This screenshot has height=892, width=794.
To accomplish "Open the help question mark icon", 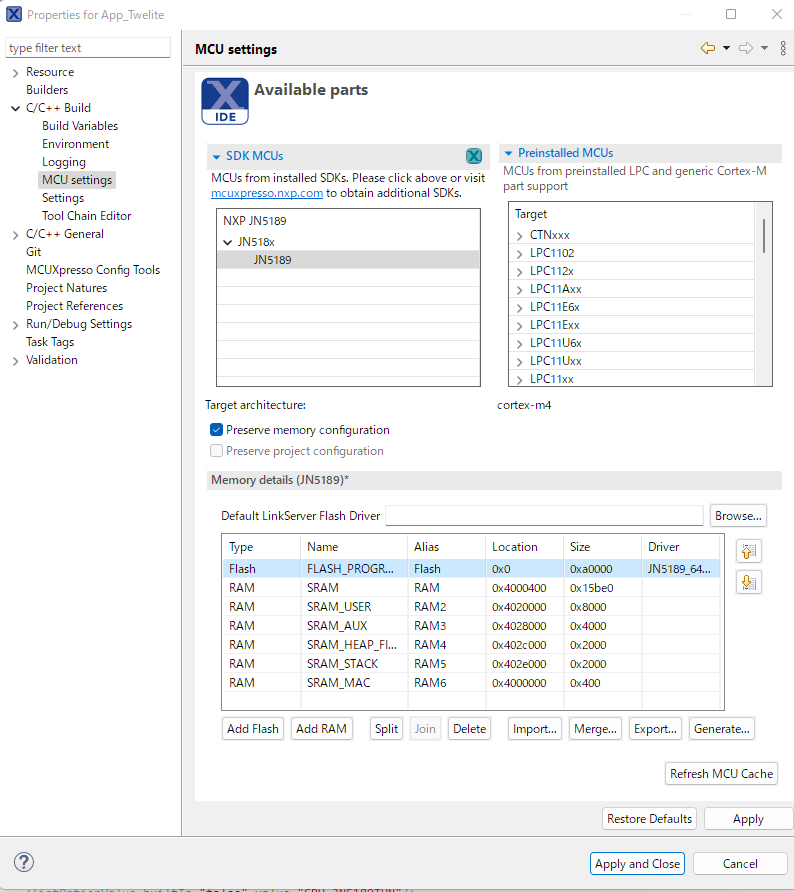I will pos(24,862).
